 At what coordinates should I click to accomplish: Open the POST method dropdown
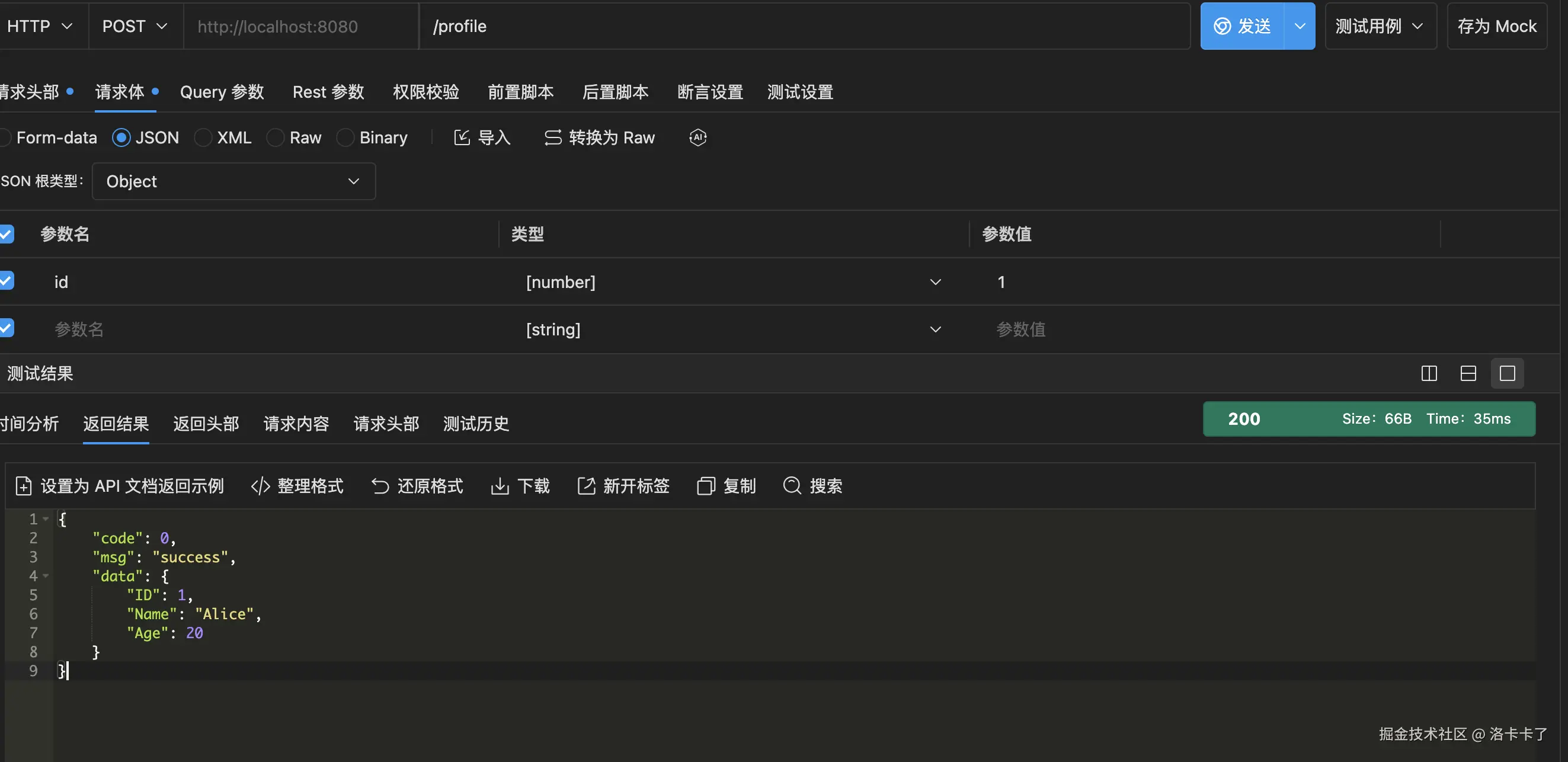135,26
